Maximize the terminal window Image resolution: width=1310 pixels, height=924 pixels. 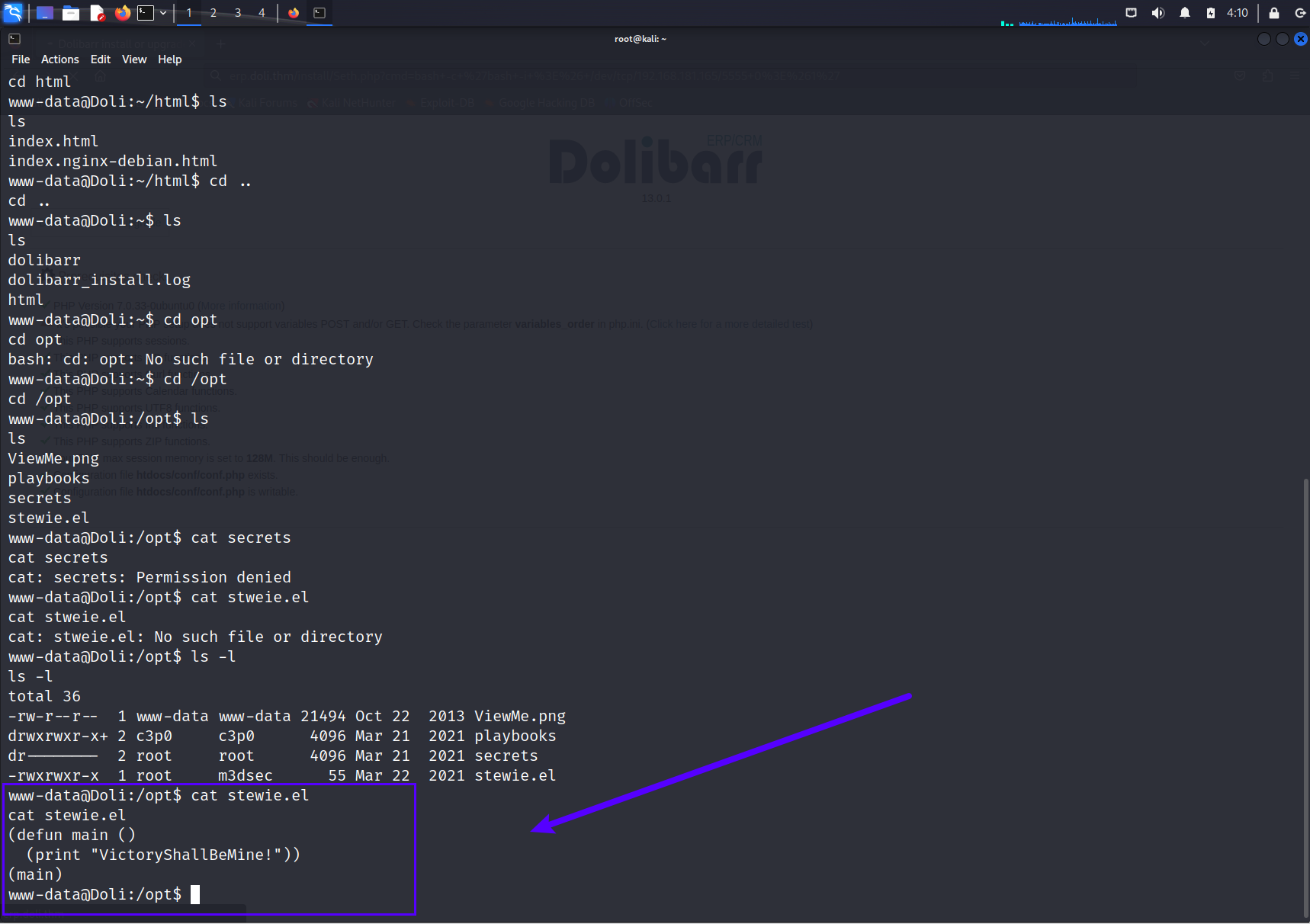(x=1283, y=39)
